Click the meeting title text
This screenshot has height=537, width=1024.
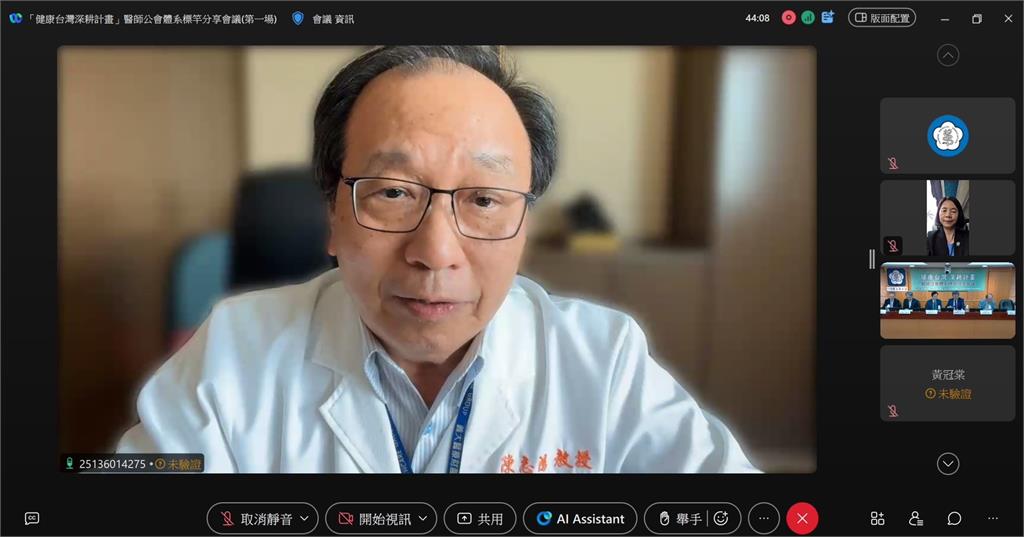pos(152,19)
